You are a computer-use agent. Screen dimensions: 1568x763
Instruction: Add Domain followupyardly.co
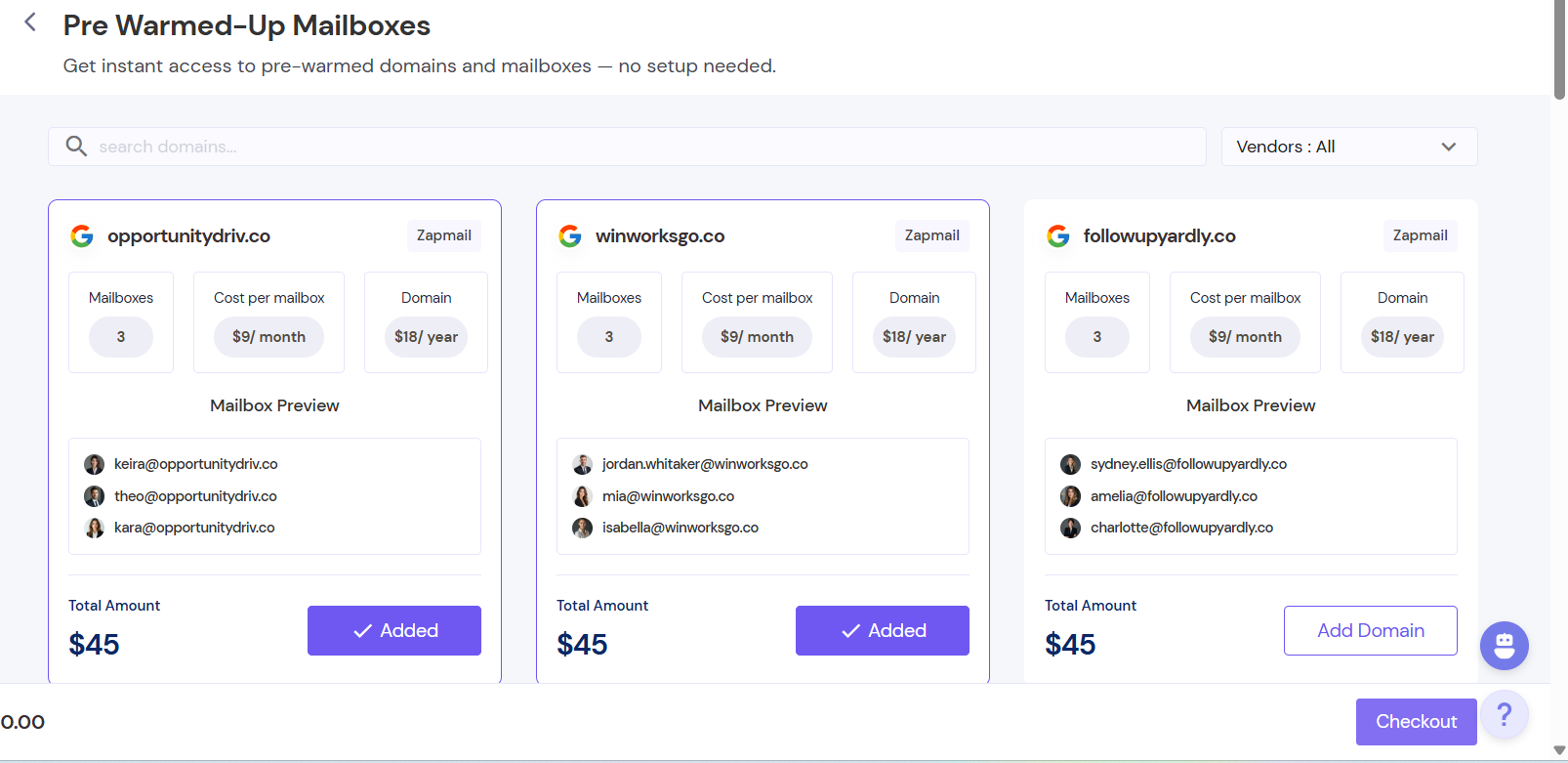1370,630
